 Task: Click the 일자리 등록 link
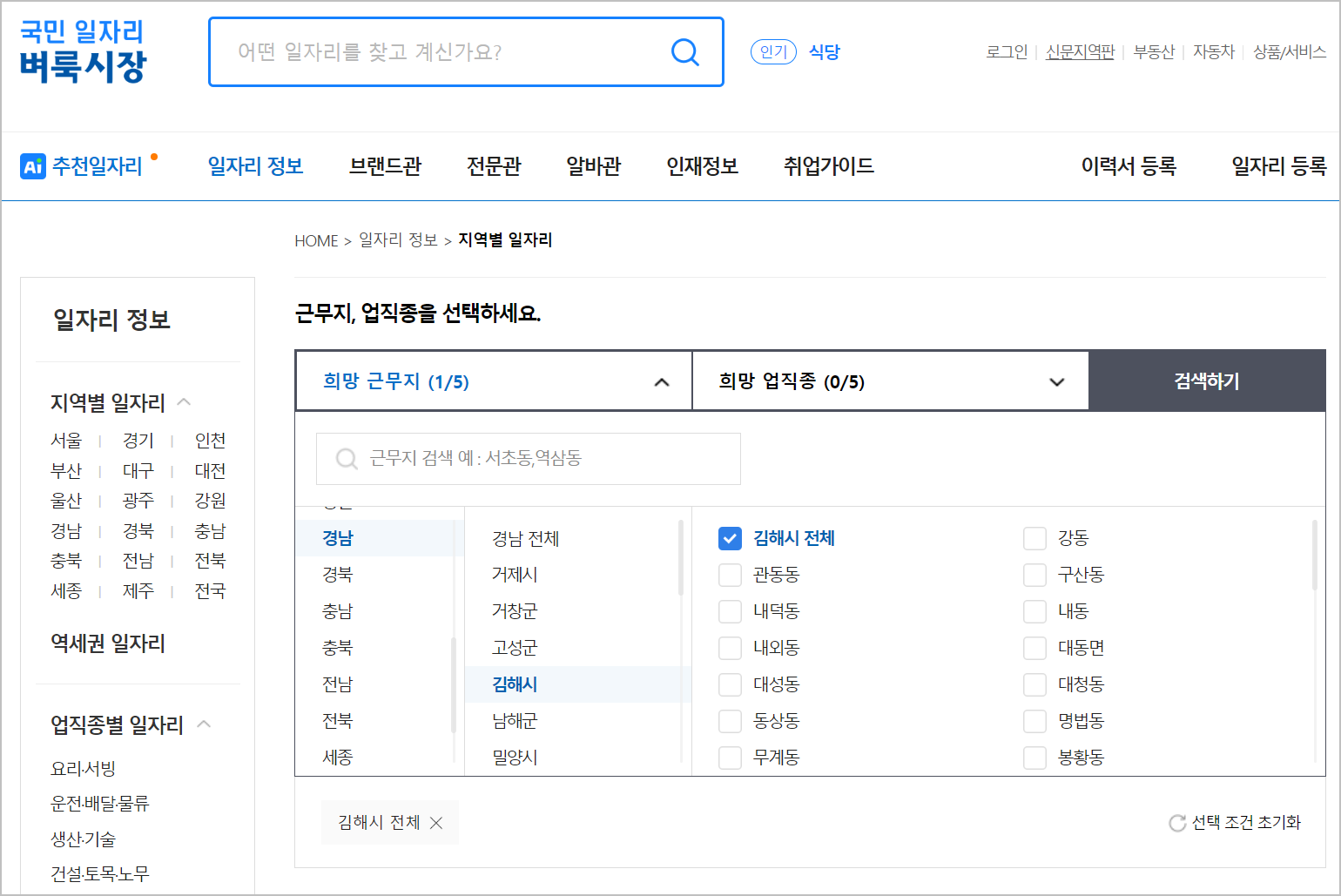pyautogui.click(x=1278, y=166)
